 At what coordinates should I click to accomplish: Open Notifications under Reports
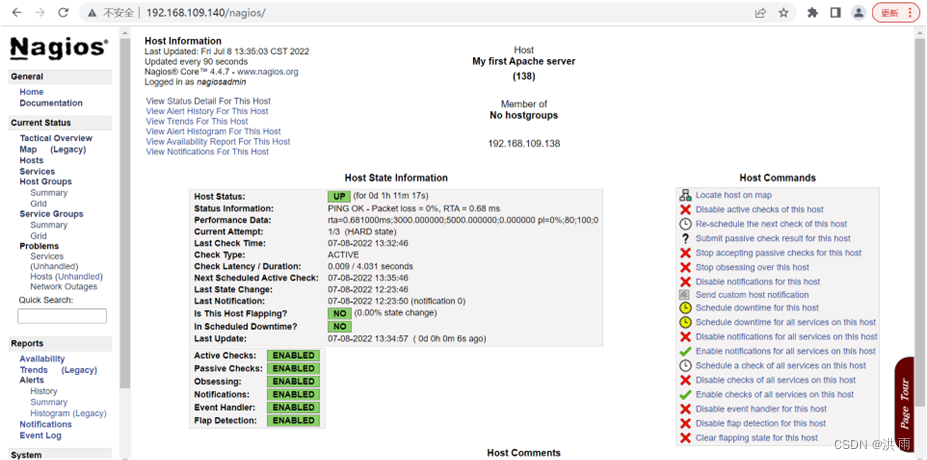coord(46,425)
